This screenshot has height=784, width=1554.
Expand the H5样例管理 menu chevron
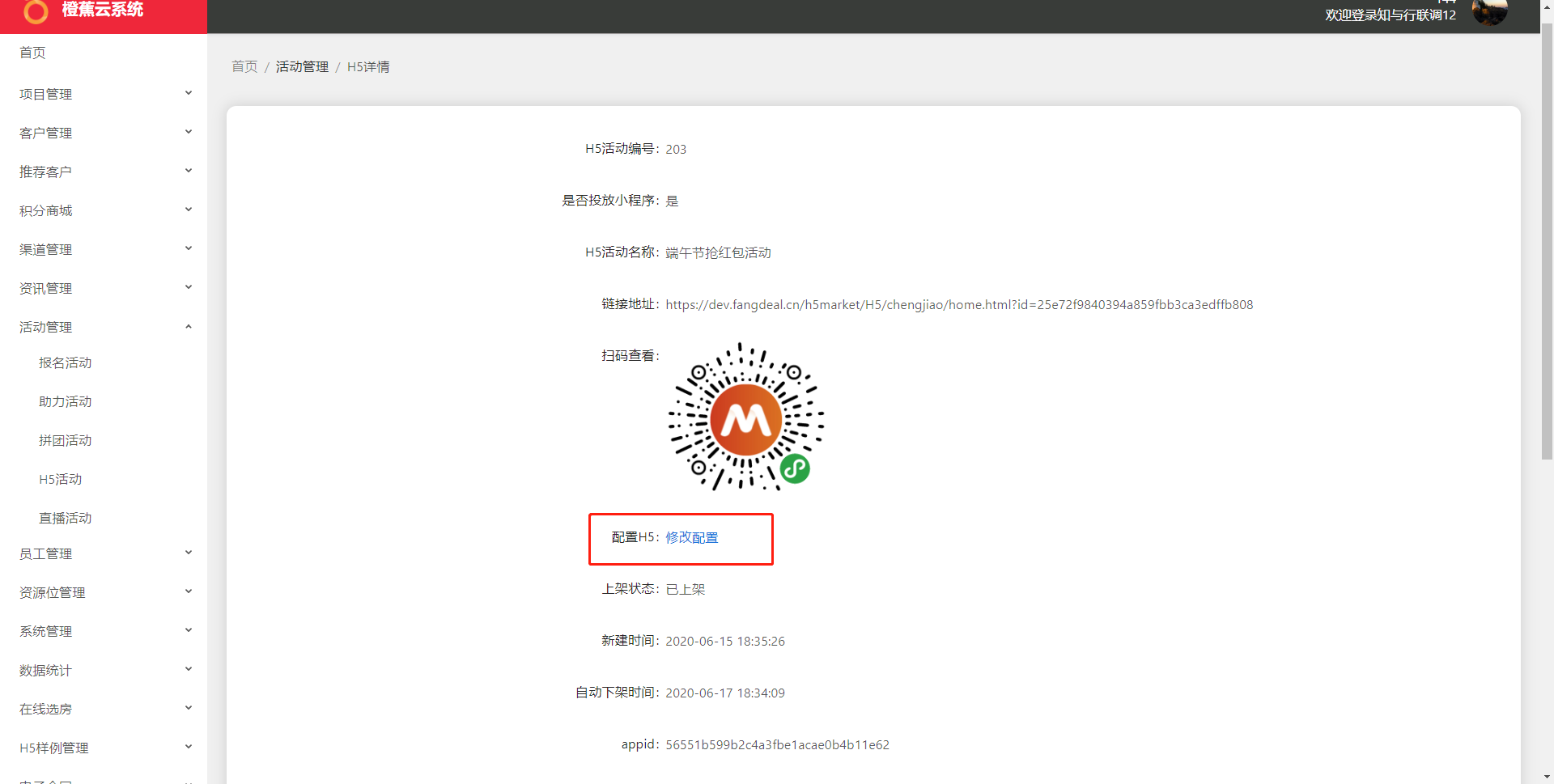[189, 747]
